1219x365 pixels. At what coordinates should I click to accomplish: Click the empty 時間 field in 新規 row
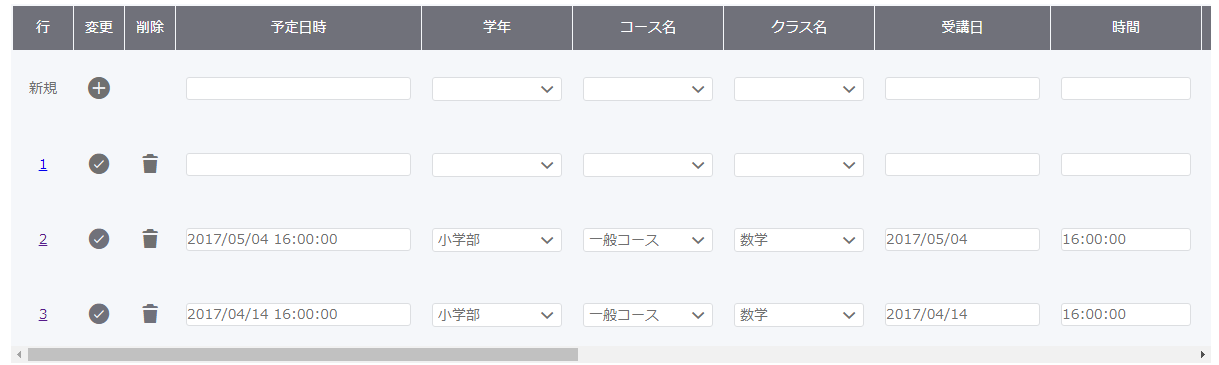(x=1126, y=88)
